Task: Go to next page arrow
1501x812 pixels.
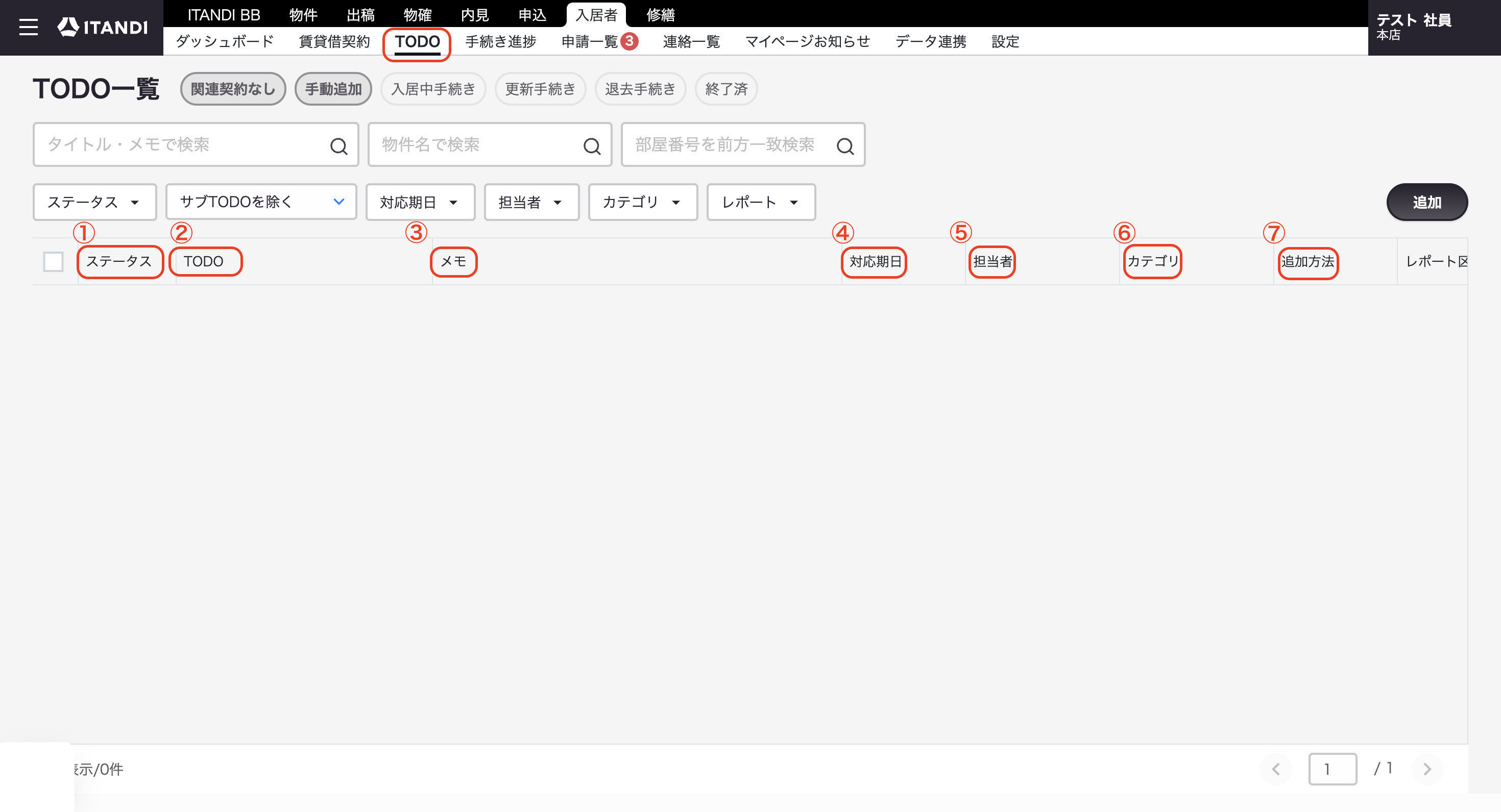Action: click(1427, 769)
